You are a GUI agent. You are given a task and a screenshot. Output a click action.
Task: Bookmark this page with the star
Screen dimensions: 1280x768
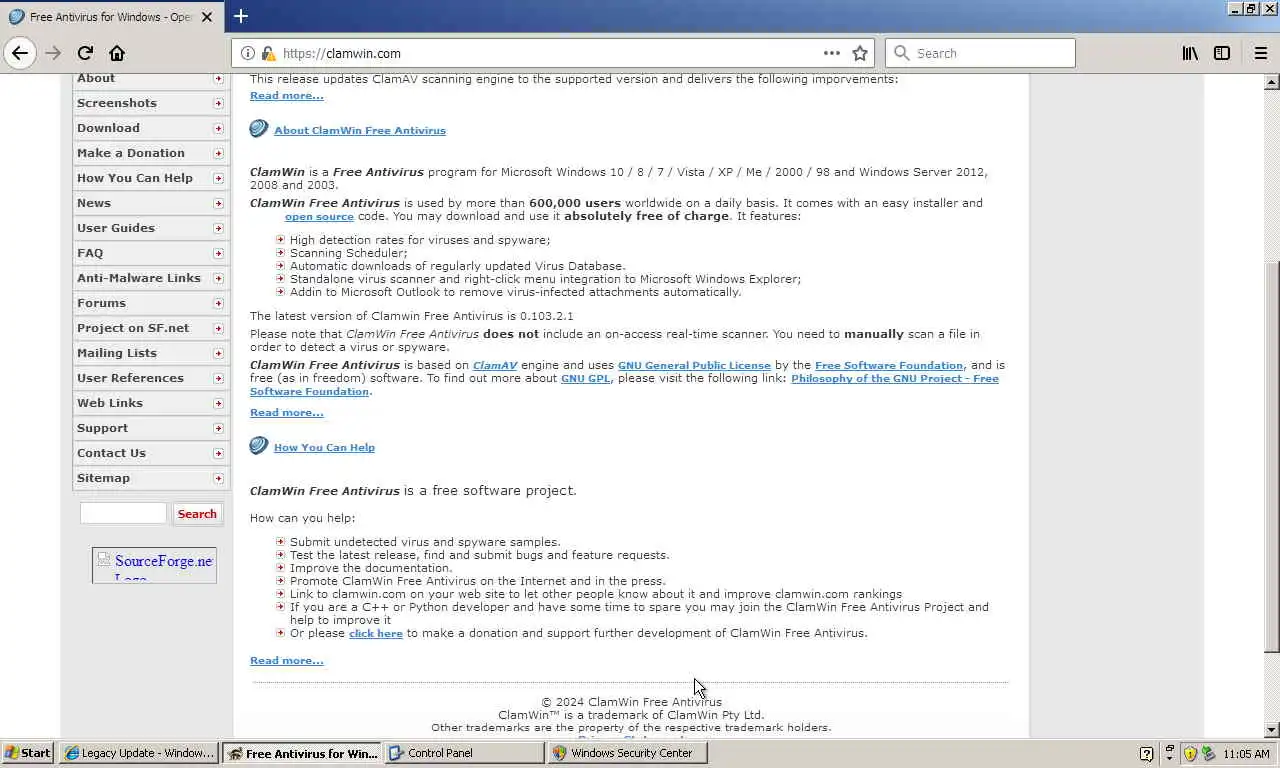(860, 53)
